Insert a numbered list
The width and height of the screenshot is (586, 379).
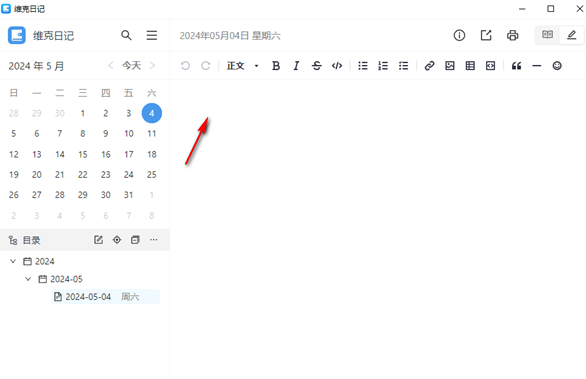tap(383, 66)
